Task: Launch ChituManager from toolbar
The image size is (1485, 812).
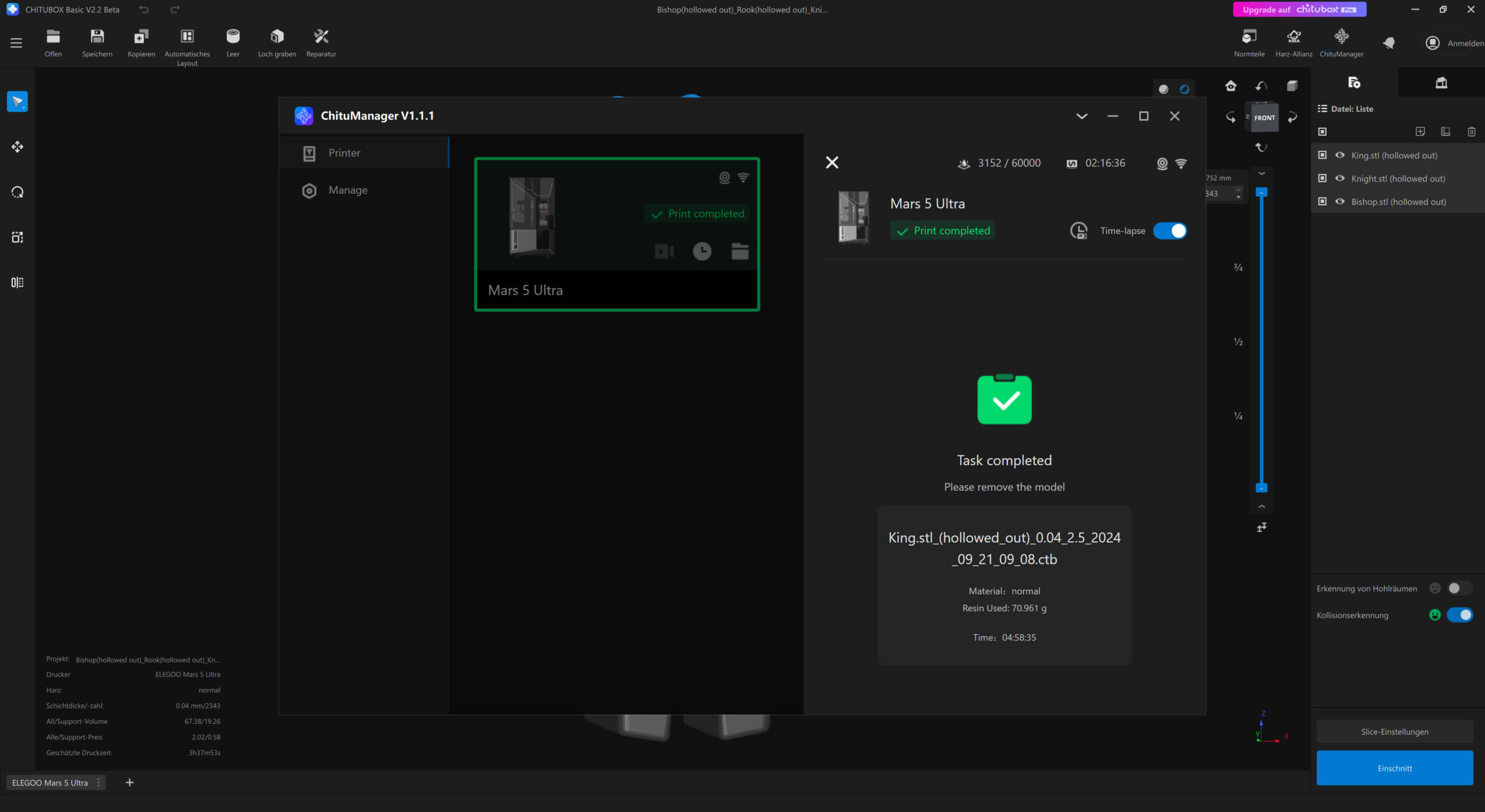Action: tap(1341, 43)
